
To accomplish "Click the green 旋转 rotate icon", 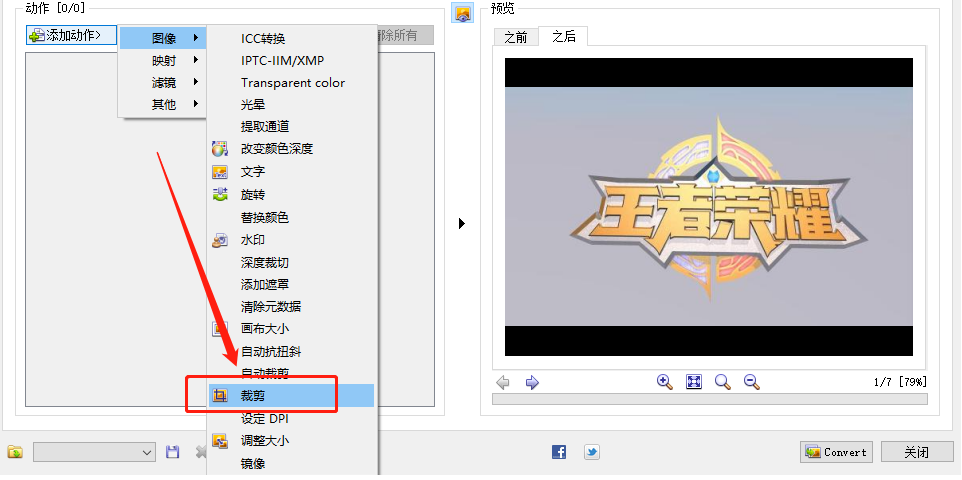I will point(220,195).
